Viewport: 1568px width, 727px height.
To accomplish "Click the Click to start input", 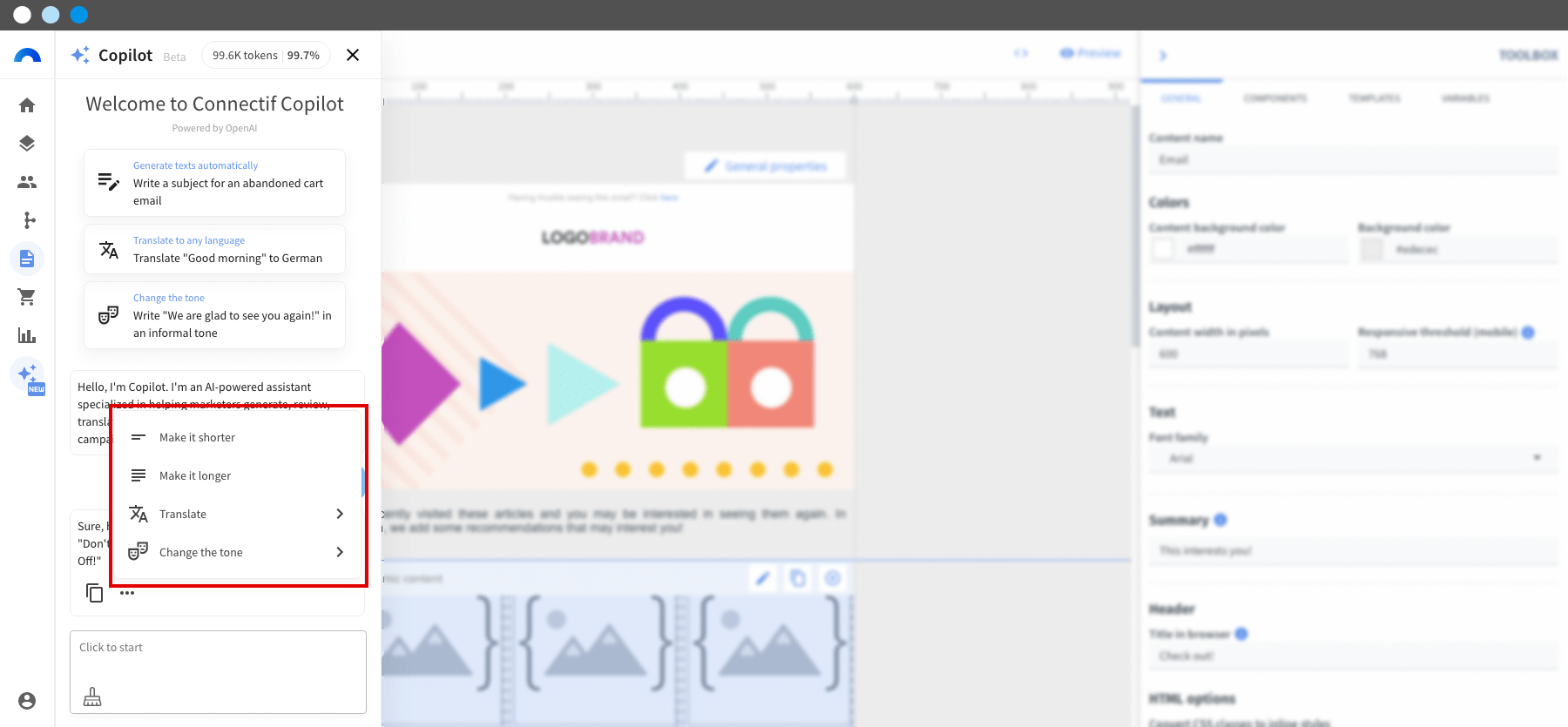I will (218, 671).
